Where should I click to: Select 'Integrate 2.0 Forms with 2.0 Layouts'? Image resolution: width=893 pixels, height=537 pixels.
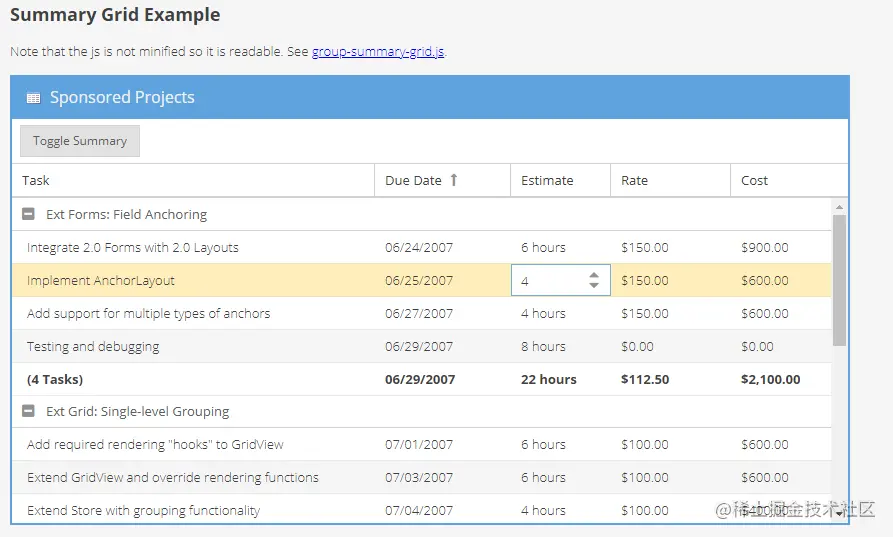click(x=133, y=248)
